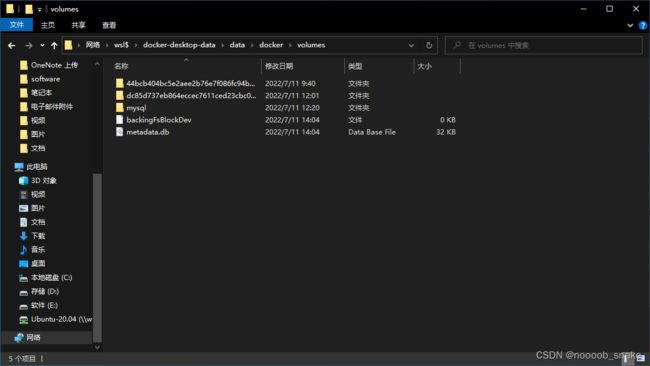The width and height of the screenshot is (650, 366).
Task: Expand breadcrumb chevron after docker-desktop-data
Action: 223,45
